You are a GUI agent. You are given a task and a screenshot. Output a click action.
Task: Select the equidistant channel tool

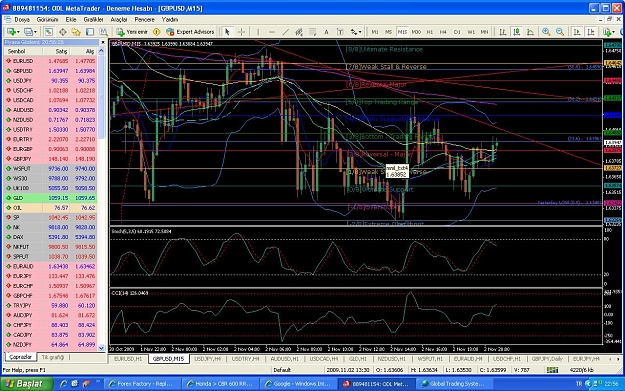pyautogui.click(x=299, y=32)
